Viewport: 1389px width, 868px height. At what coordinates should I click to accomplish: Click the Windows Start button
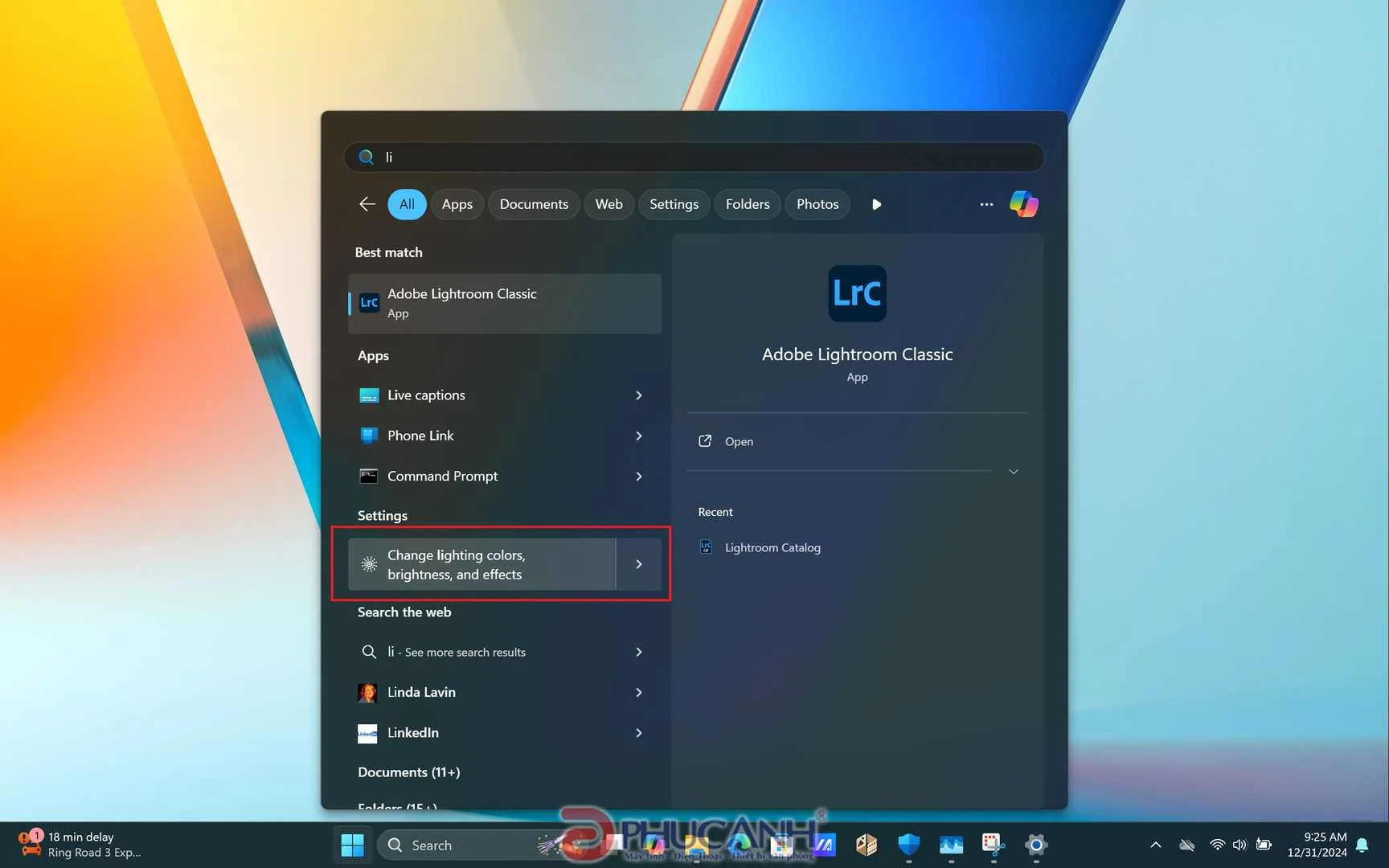[x=352, y=845]
